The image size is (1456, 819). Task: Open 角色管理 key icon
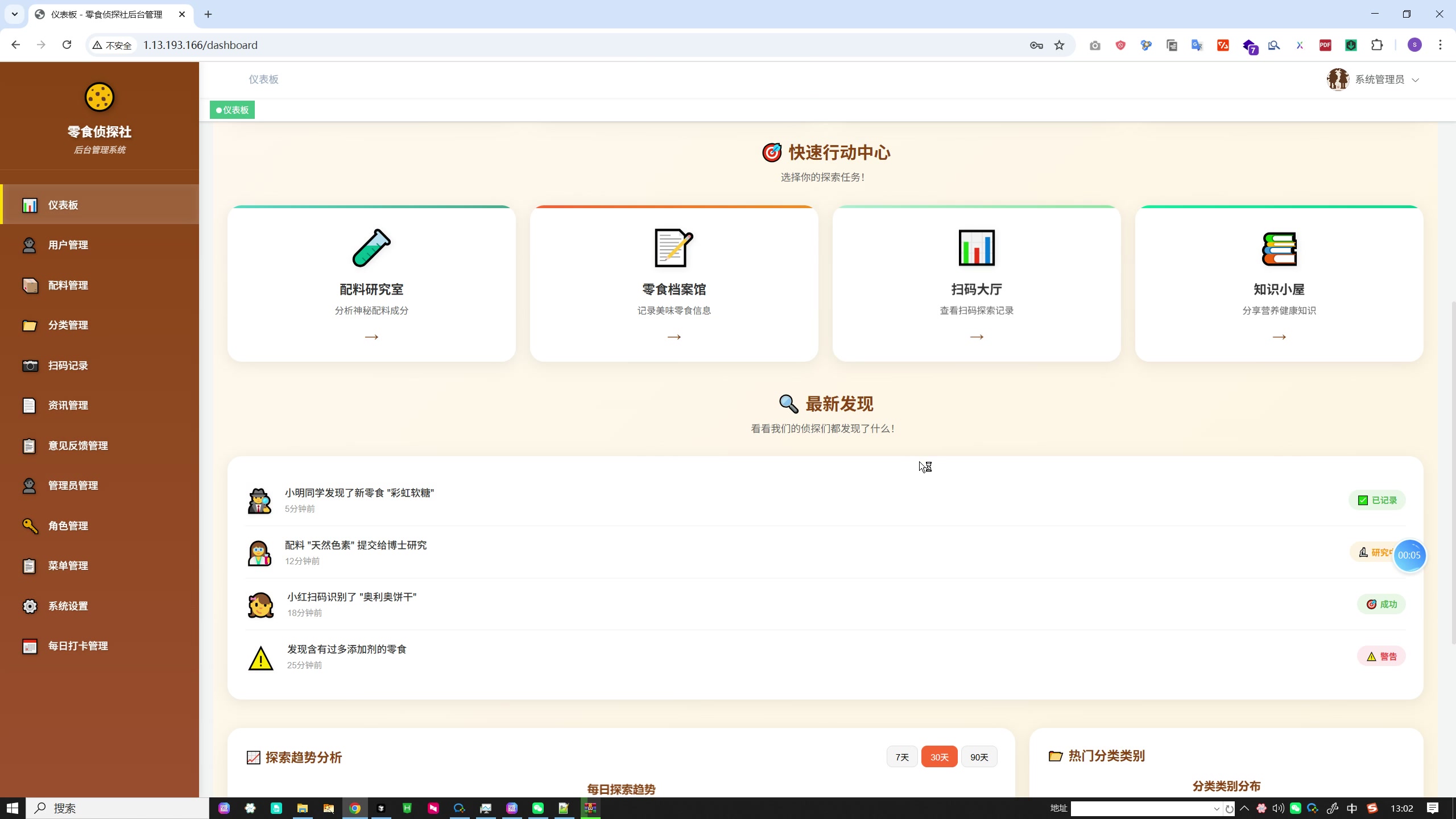point(30,526)
